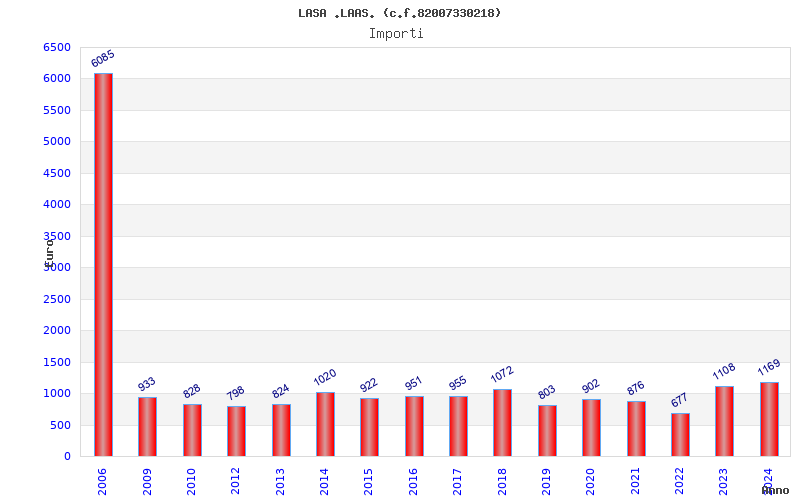Click the x-axis year label 2015
This screenshot has height=500, width=800.
[x=368, y=482]
